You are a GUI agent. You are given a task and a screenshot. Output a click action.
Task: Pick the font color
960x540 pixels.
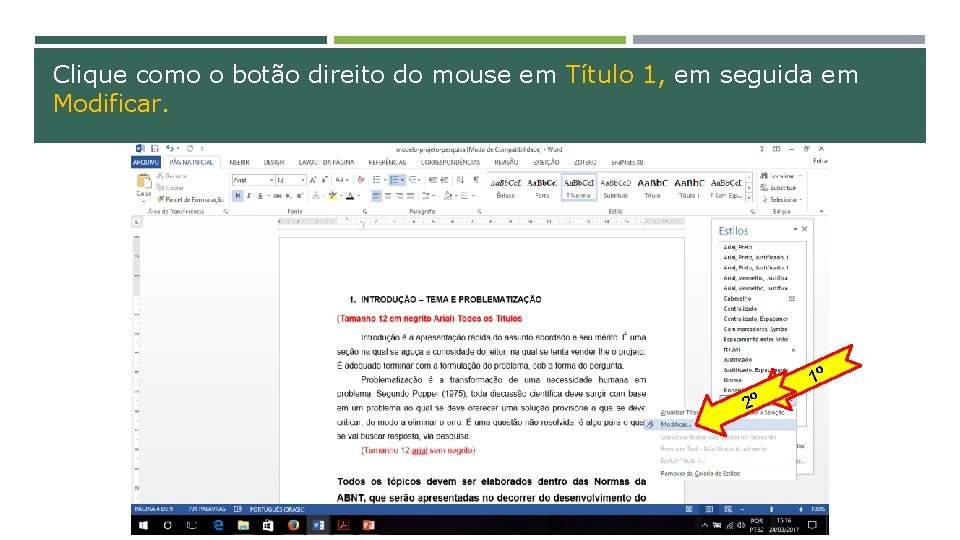350,196
